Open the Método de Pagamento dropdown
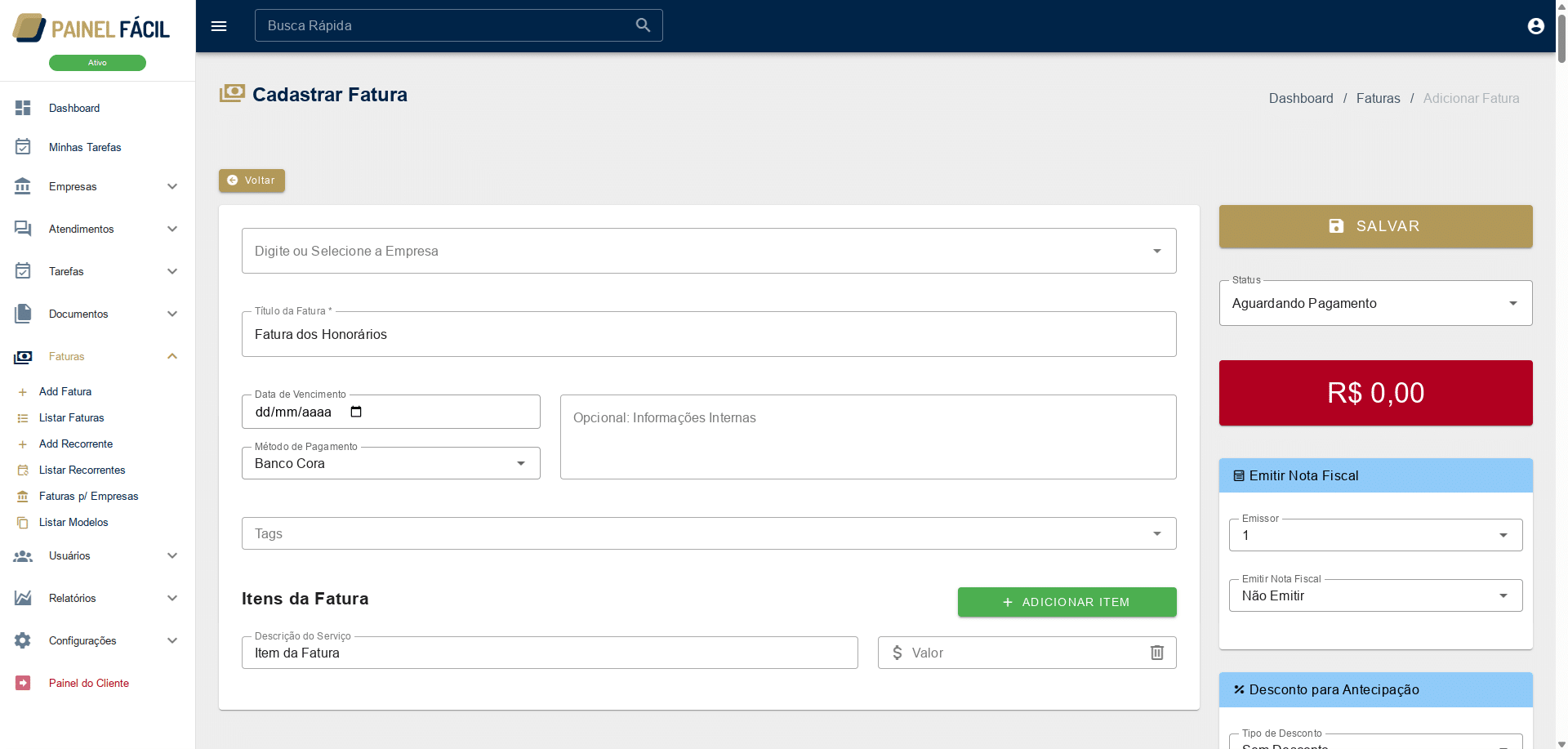The width and height of the screenshot is (1568, 749). (390, 463)
